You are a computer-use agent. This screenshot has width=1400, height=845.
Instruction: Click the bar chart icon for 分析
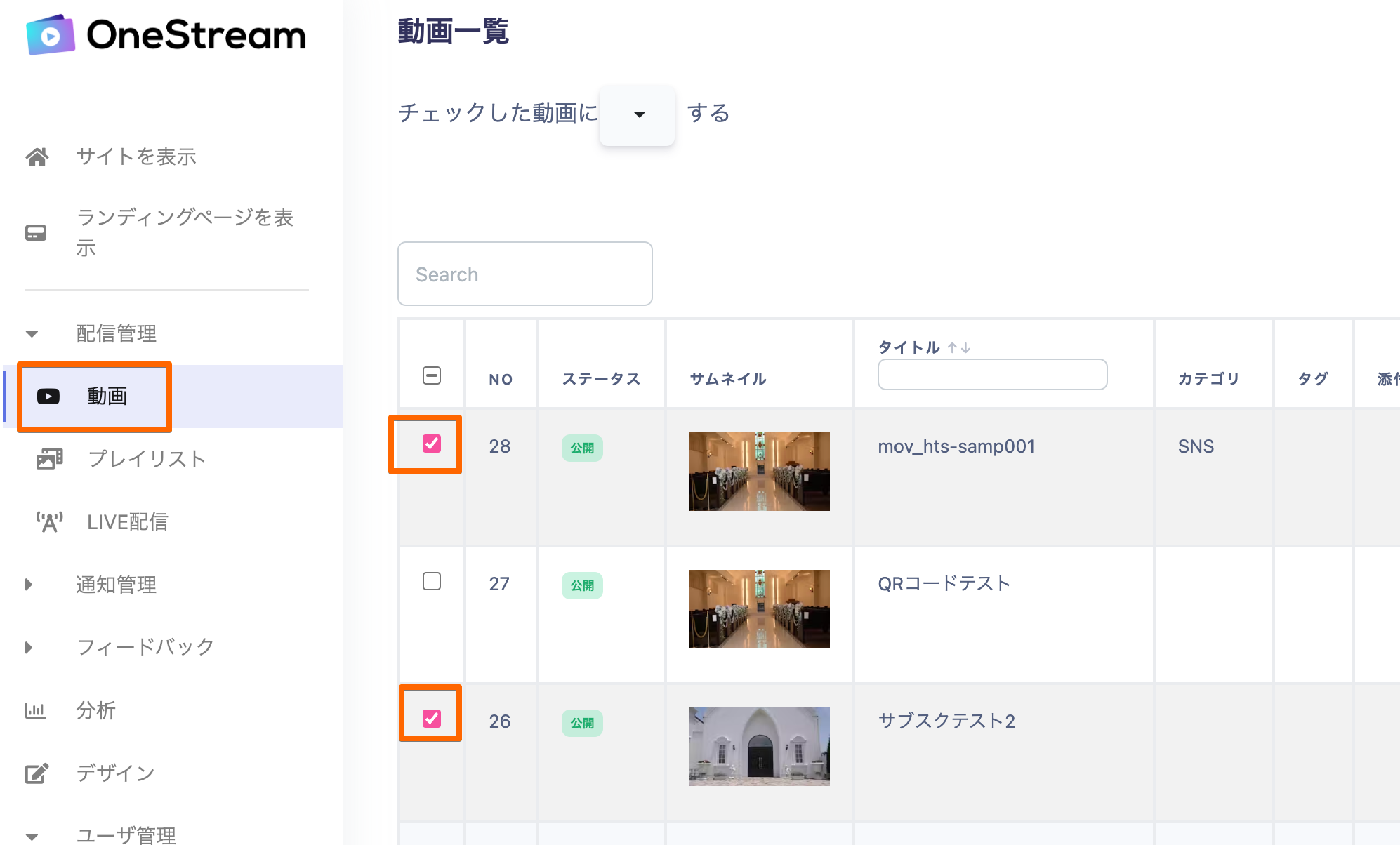(x=36, y=710)
